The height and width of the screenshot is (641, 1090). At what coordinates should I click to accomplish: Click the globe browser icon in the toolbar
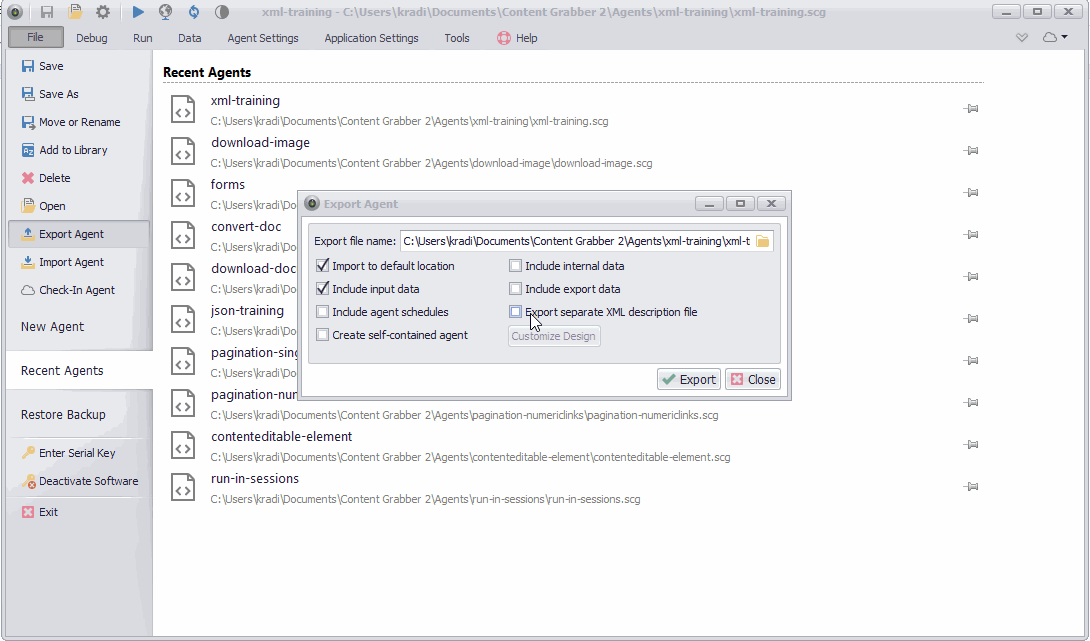click(165, 12)
